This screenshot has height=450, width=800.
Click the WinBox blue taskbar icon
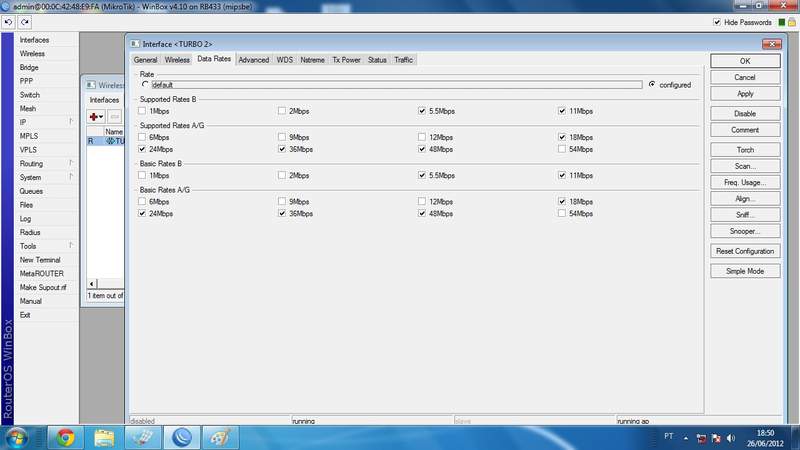tap(182, 438)
